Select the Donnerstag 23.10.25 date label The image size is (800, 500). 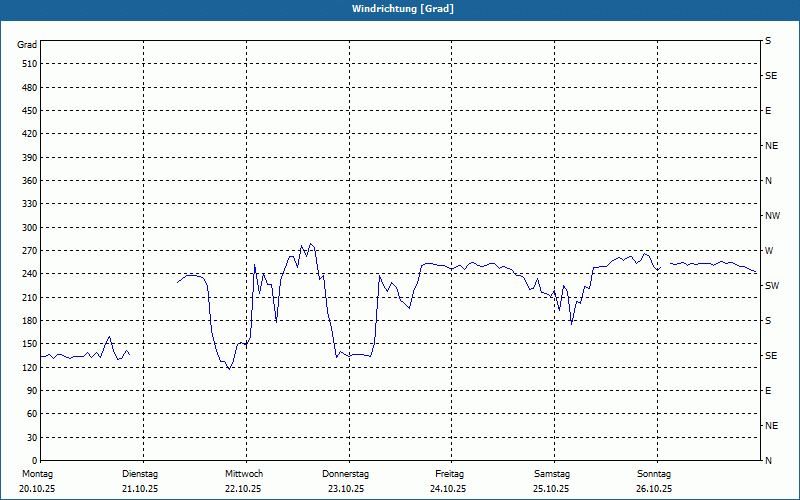345,481
